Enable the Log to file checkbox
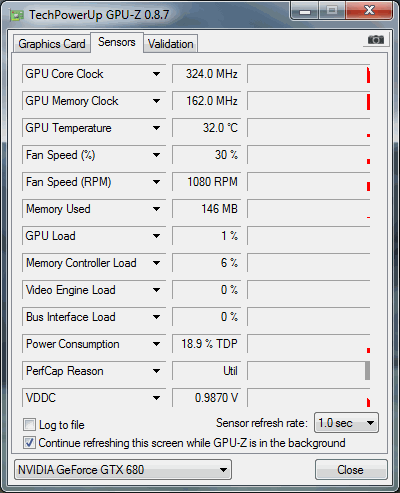Image resolution: width=400 pixels, height=493 pixels. [x=29, y=425]
